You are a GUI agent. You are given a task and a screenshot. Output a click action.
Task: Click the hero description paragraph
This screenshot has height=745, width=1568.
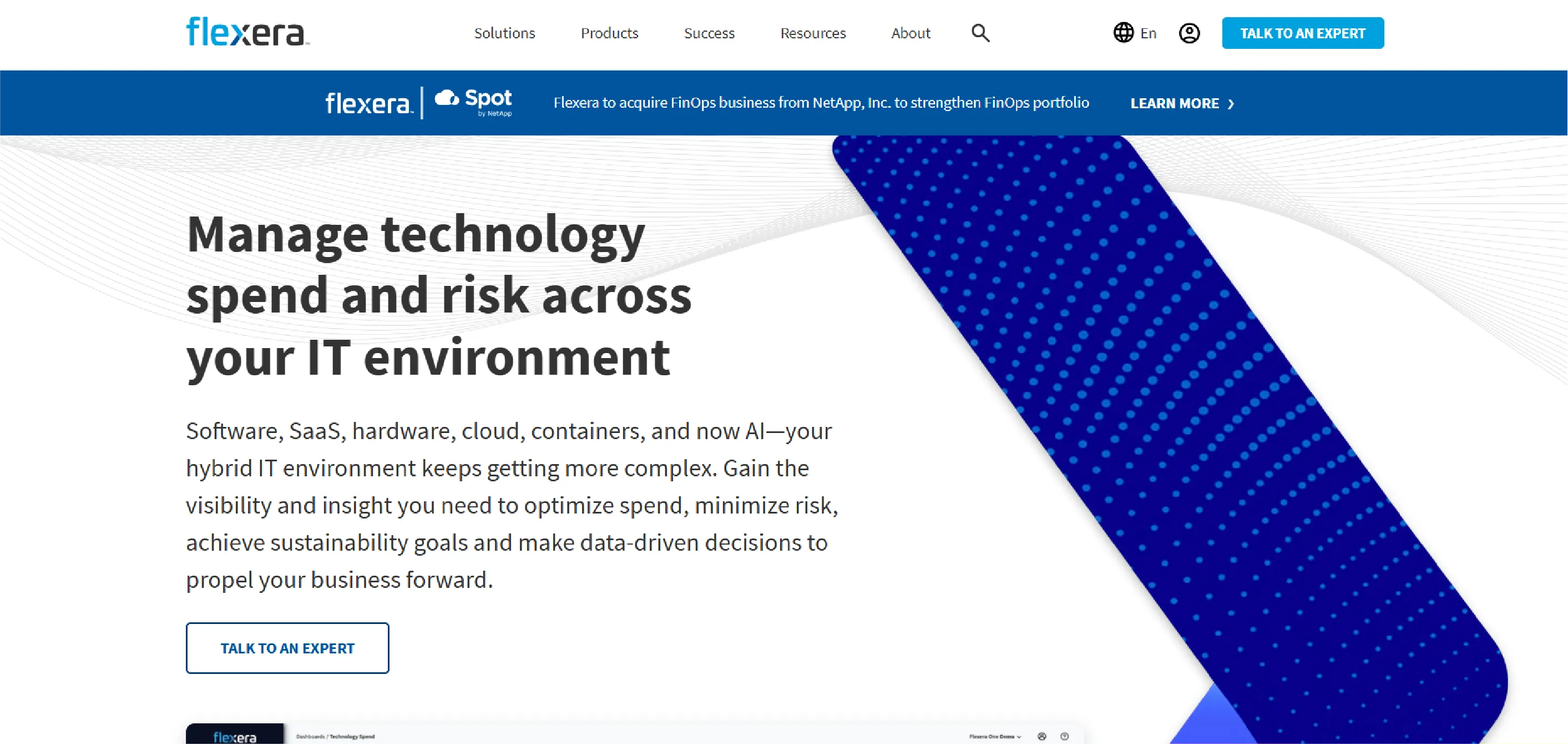[512, 505]
